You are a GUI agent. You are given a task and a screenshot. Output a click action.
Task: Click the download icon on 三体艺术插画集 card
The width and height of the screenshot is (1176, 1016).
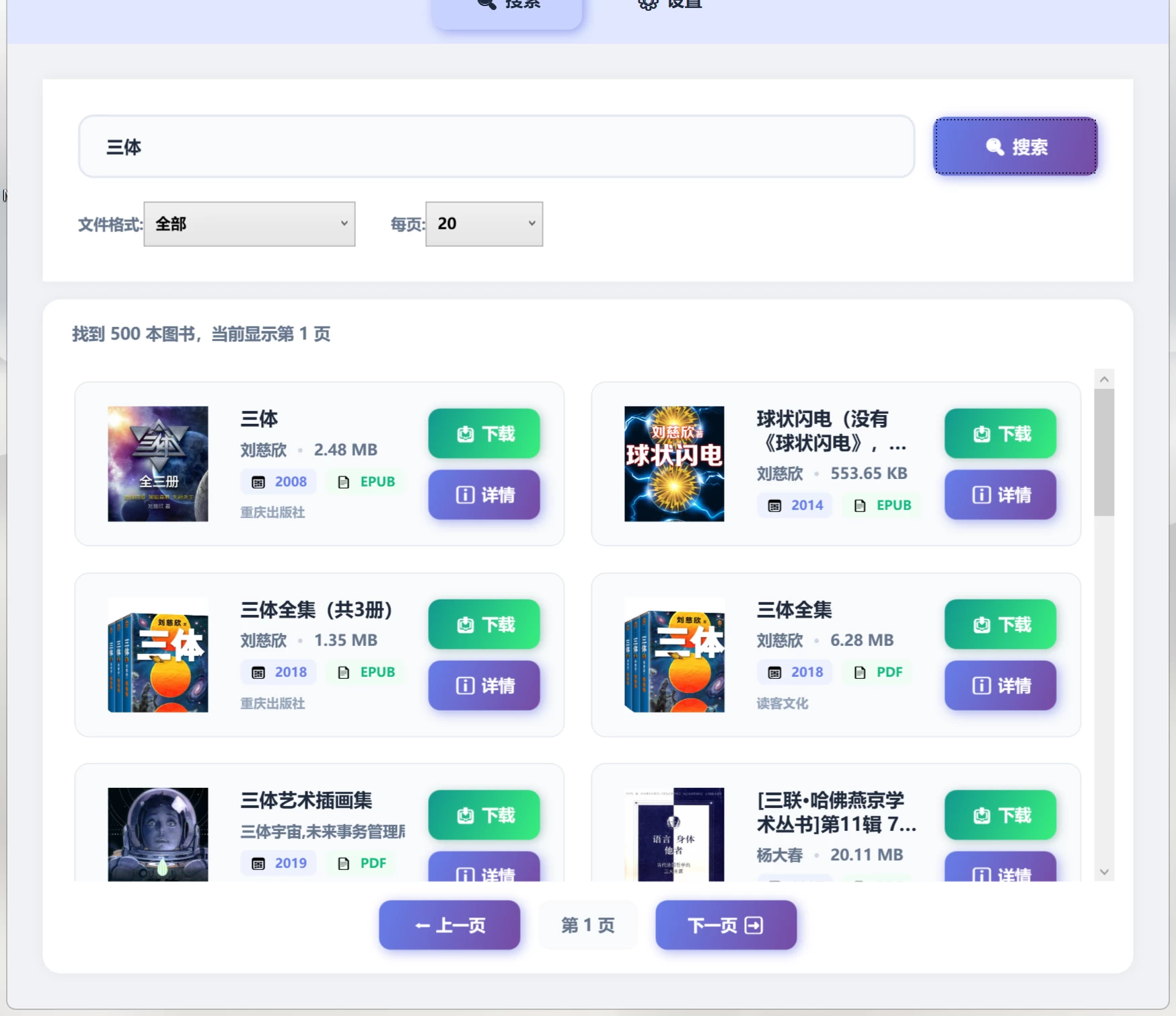pos(466,815)
